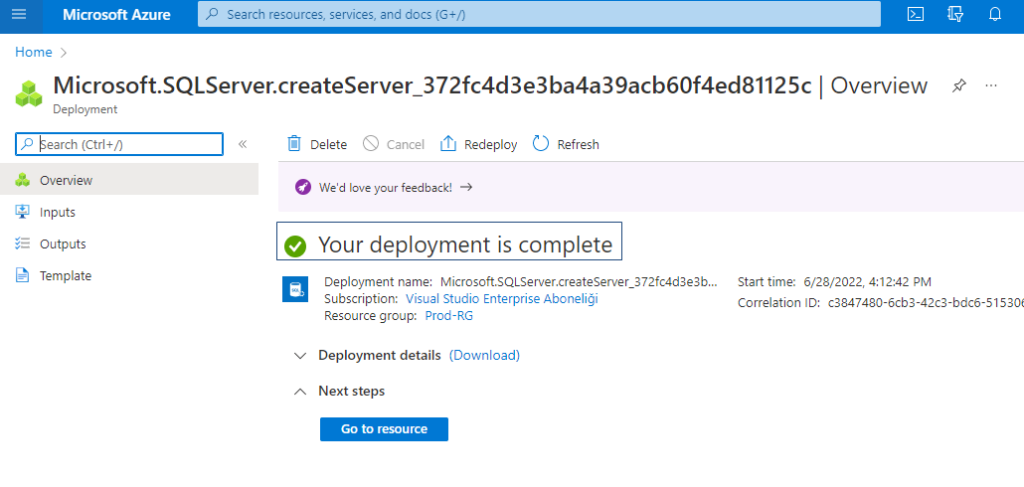
Task: Collapse the sidebar with double chevron
Action: coord(242,144)
